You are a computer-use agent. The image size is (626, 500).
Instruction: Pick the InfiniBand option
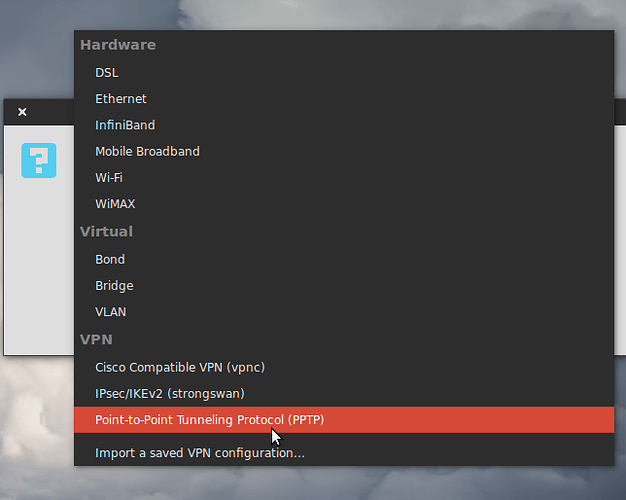(125, 125)
